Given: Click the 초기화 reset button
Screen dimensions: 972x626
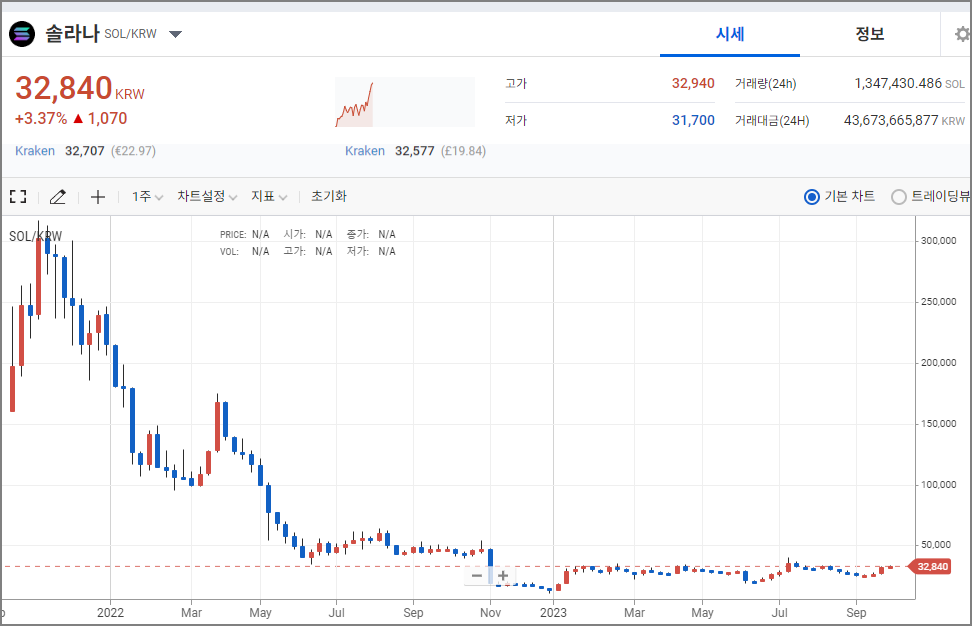Looking at the screenshot, I should coord(329,196).
